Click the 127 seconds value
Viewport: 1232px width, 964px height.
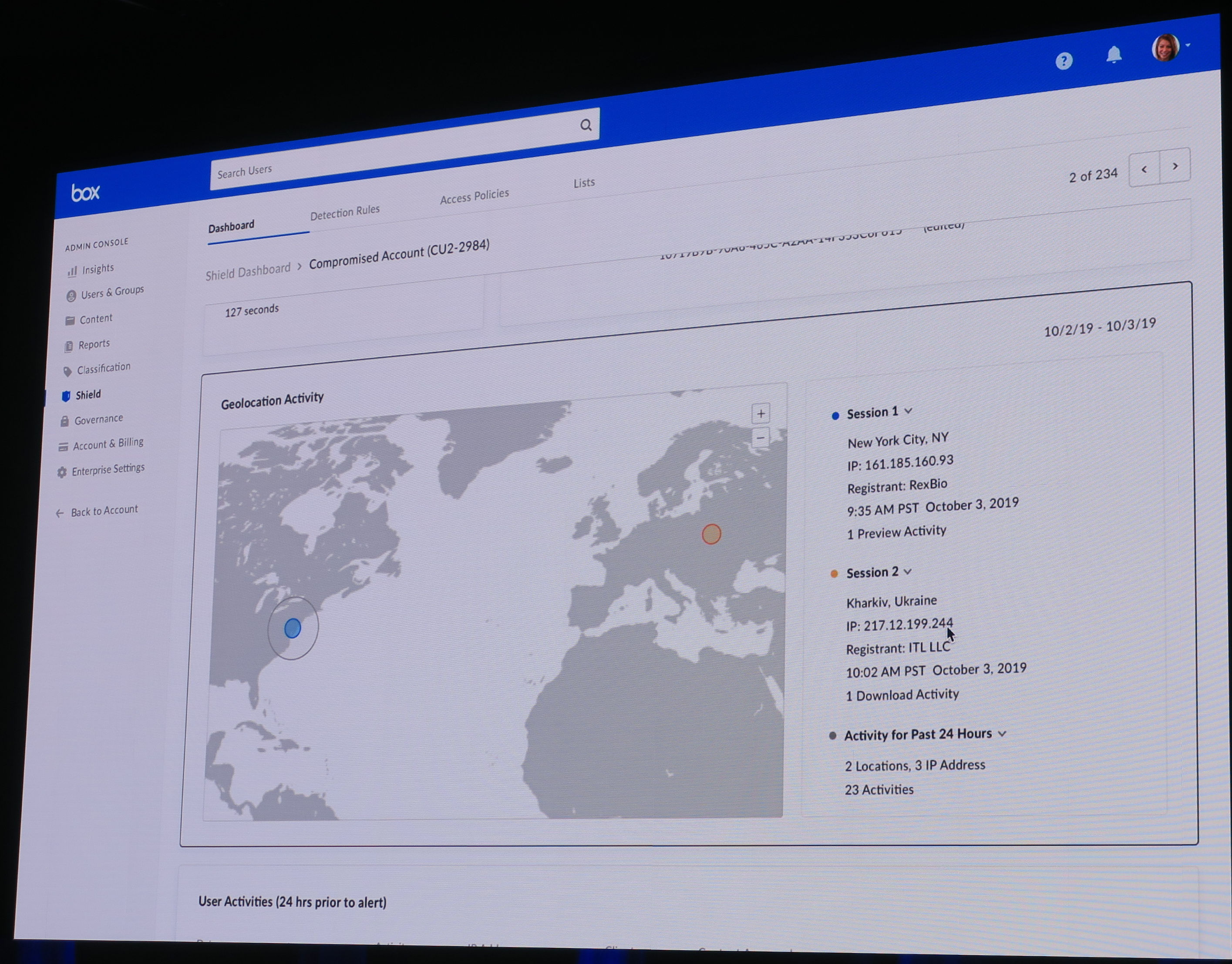[252, 310]
